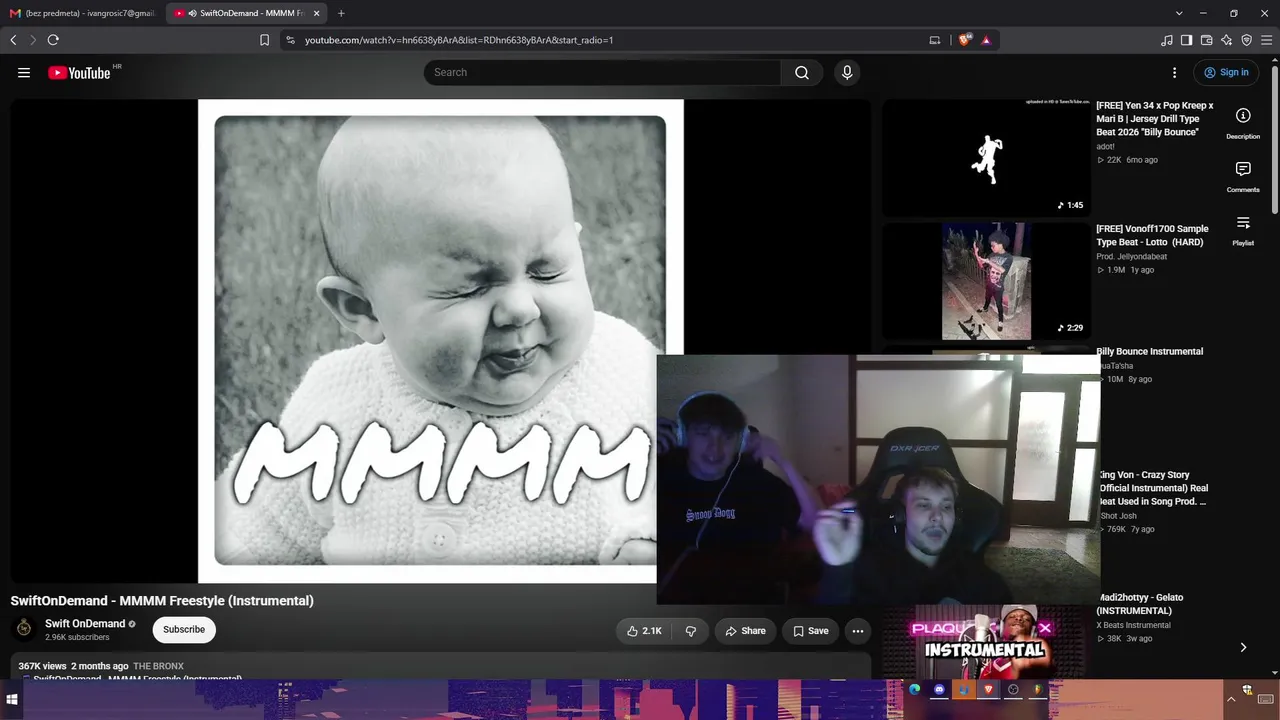View site information in the address bar
This screenshot has width=1280, height=720.
290,40
